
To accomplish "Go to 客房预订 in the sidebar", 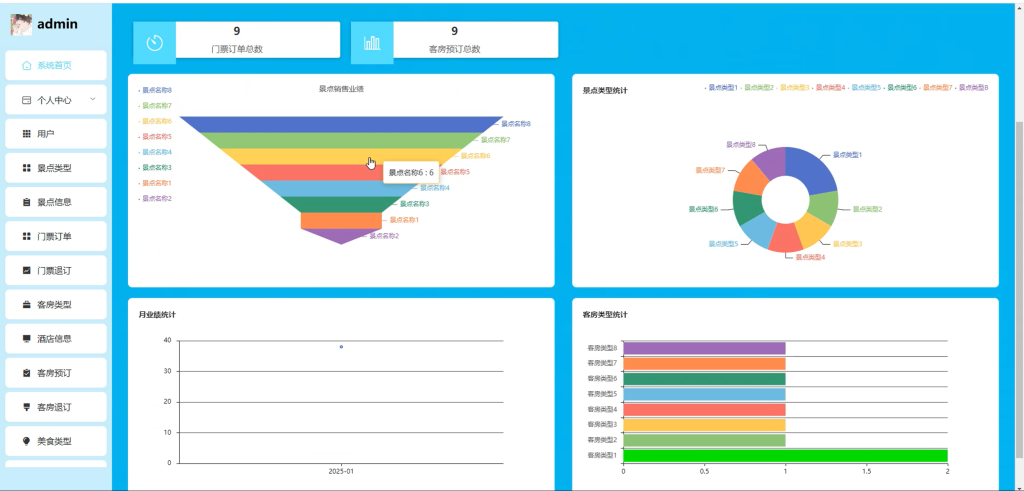I will [x=56, y=373].
